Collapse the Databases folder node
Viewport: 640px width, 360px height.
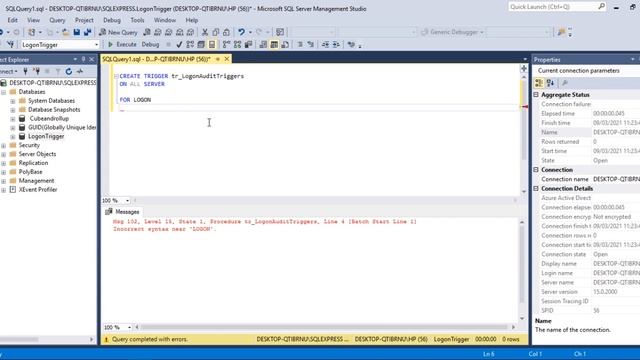click(4, 92)
